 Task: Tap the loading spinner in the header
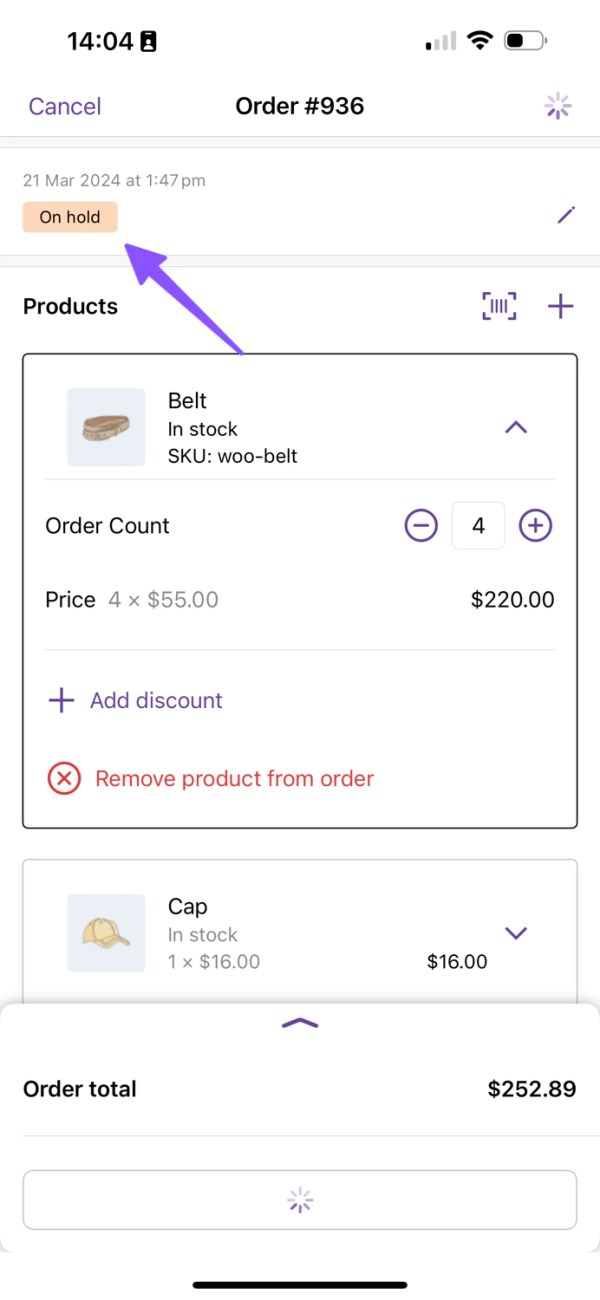(558, 106)
